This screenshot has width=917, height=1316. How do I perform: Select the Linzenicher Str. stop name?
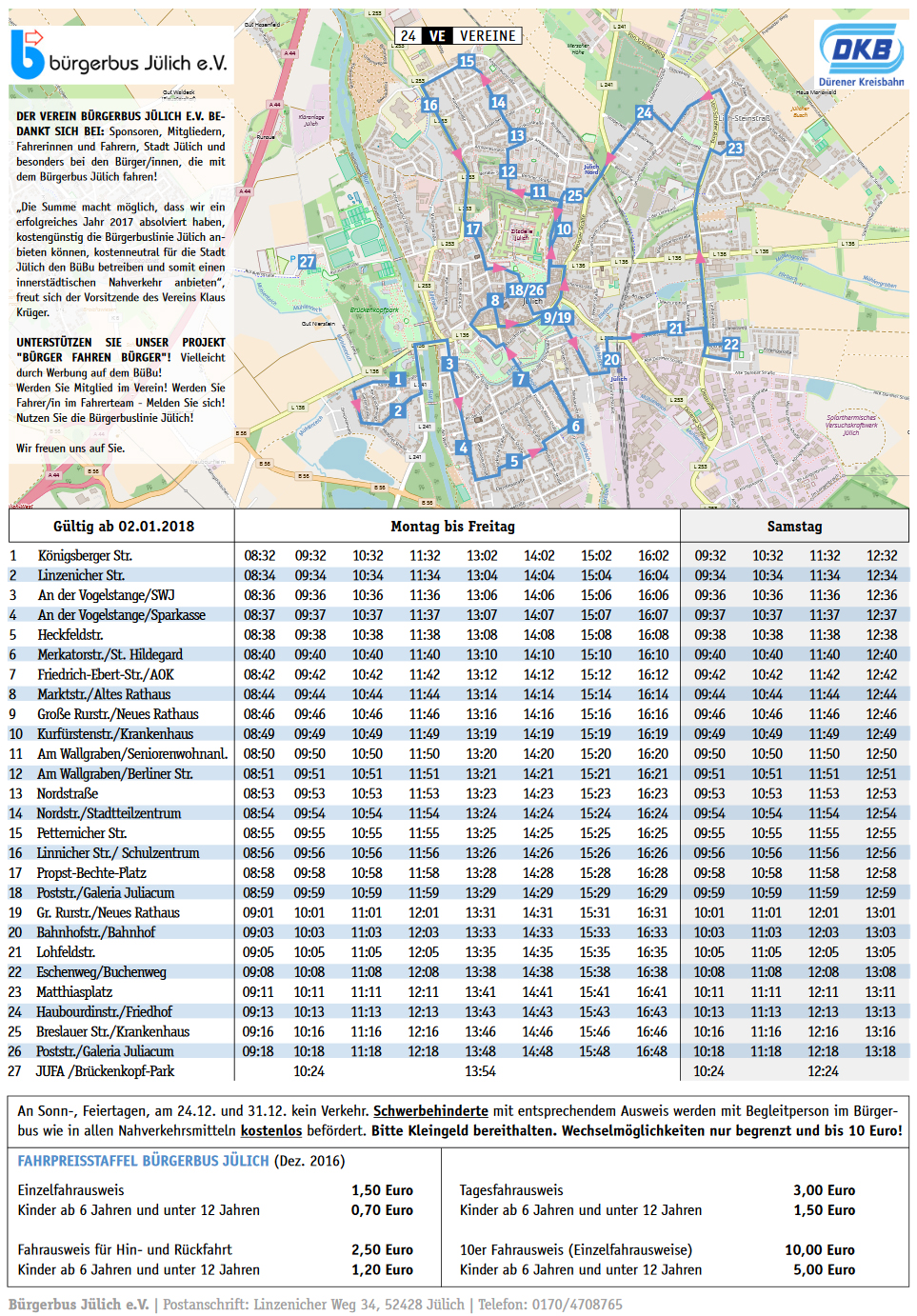point(81,576)
